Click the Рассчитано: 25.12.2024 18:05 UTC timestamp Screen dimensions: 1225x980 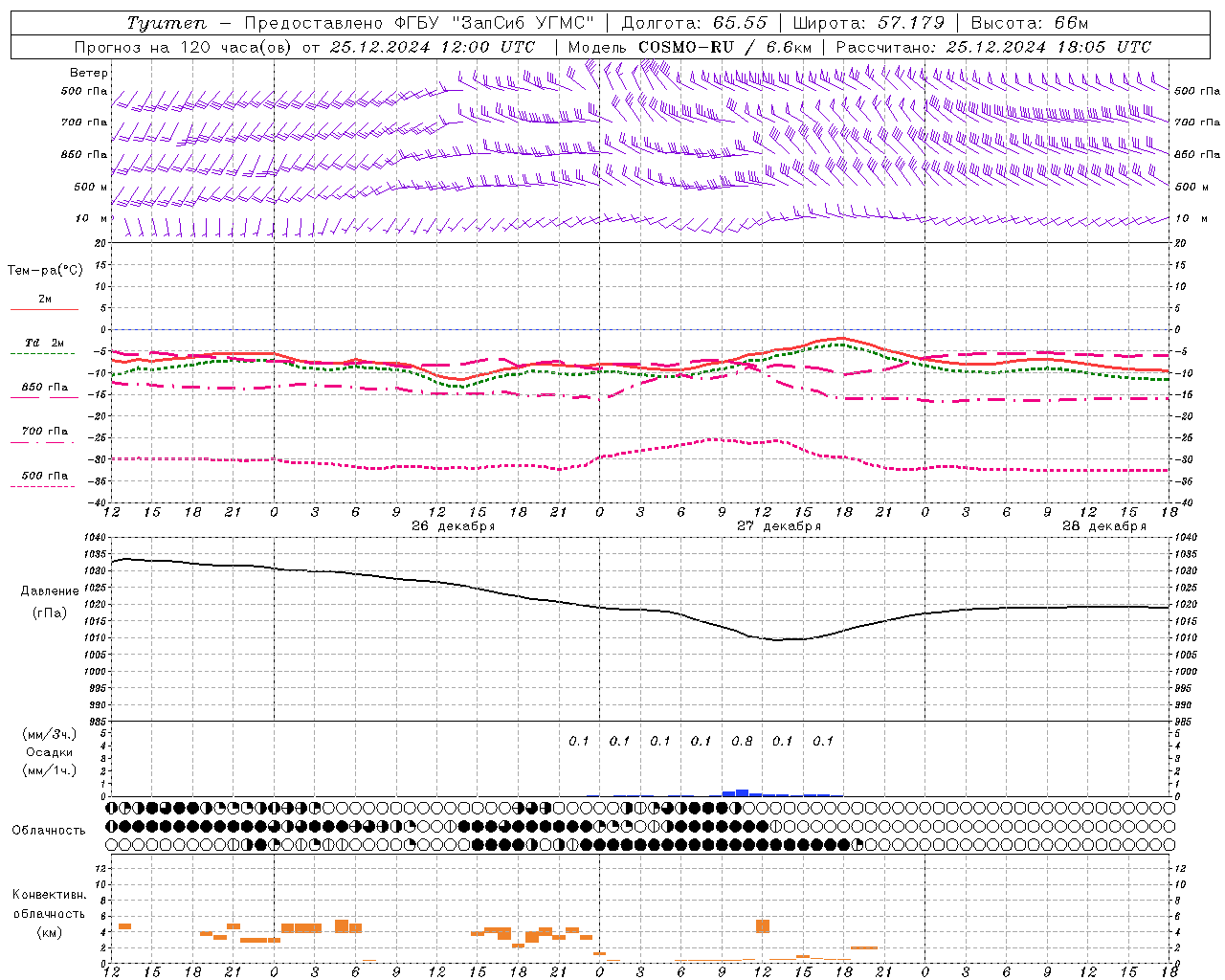click(993, 47)
